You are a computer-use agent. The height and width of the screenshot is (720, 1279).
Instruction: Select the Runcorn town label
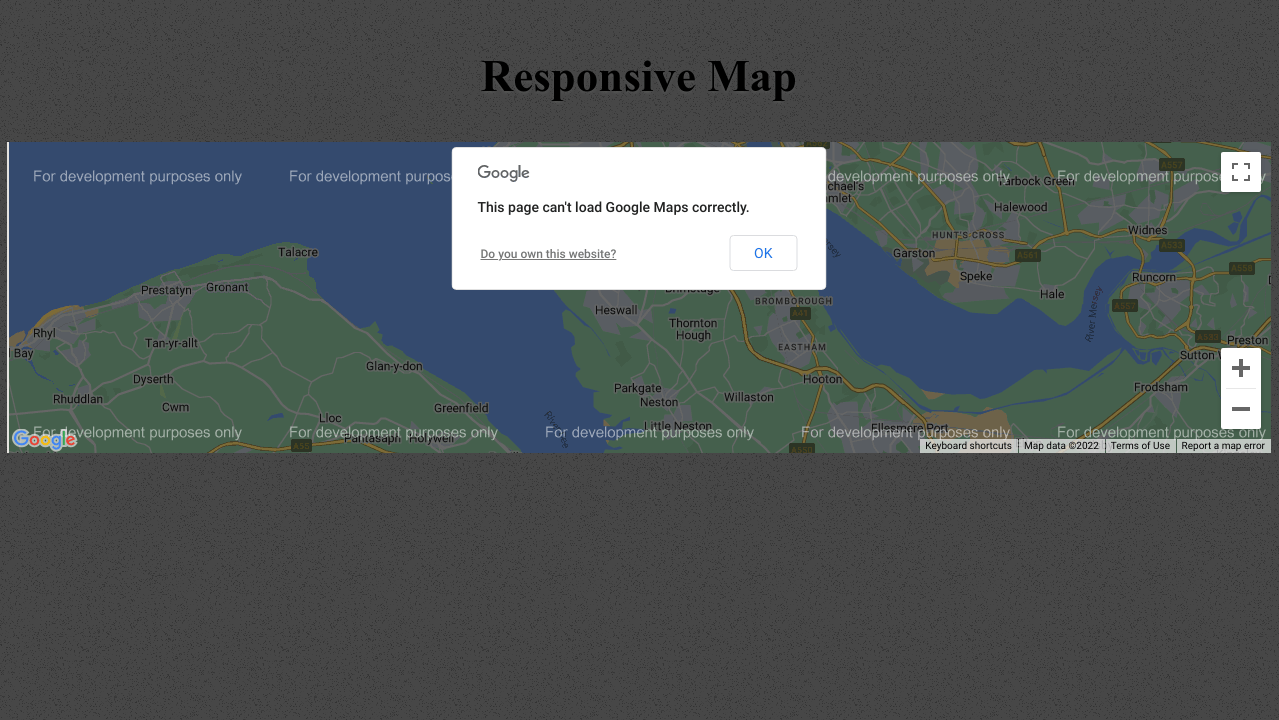coord(1154,277)
